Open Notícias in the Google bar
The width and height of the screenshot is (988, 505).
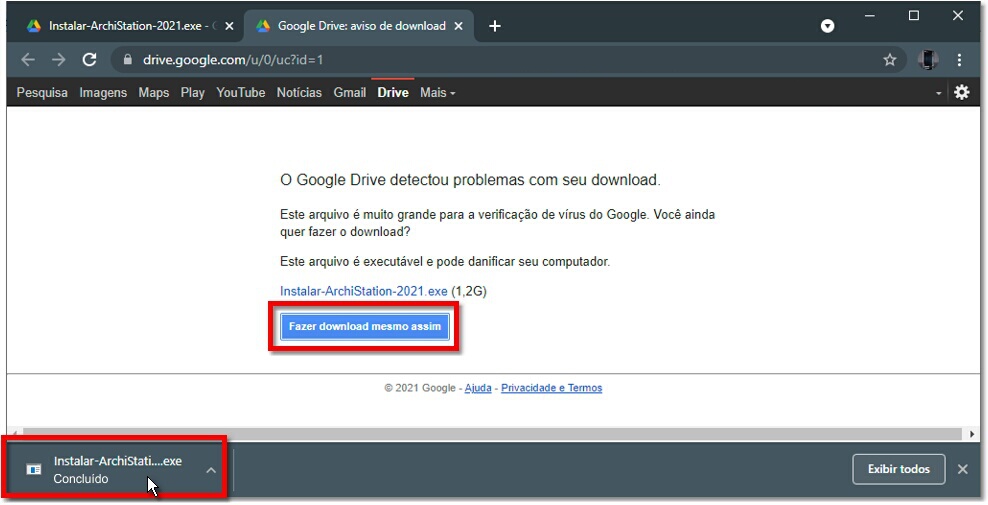click(x=299, y=93)
